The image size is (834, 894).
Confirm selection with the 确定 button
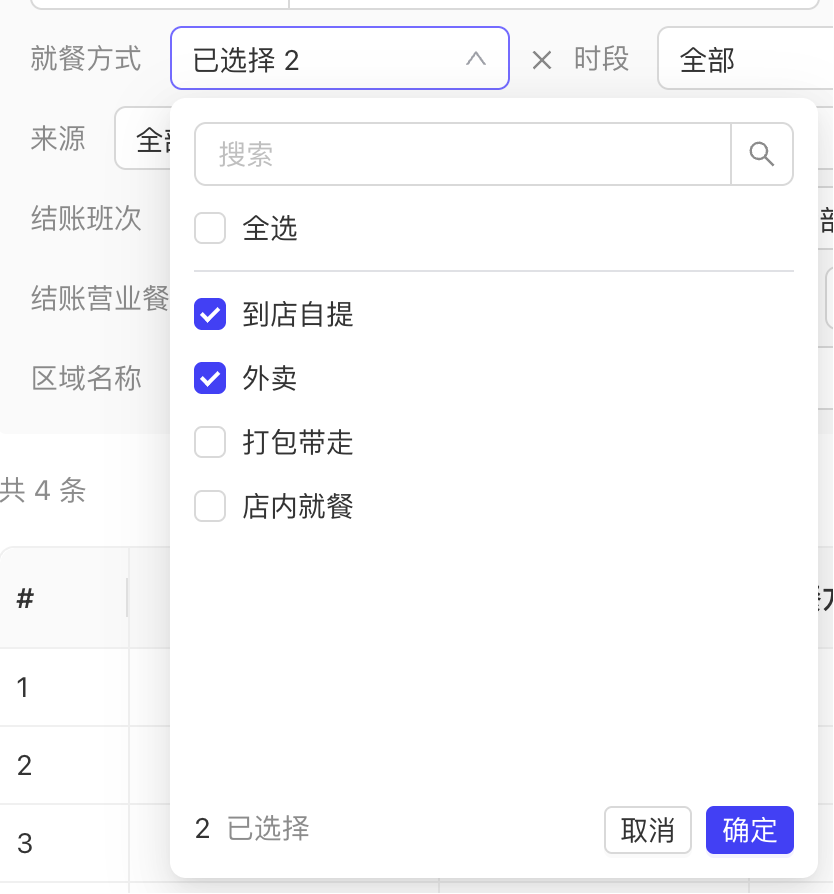click(x=749, y=830)
